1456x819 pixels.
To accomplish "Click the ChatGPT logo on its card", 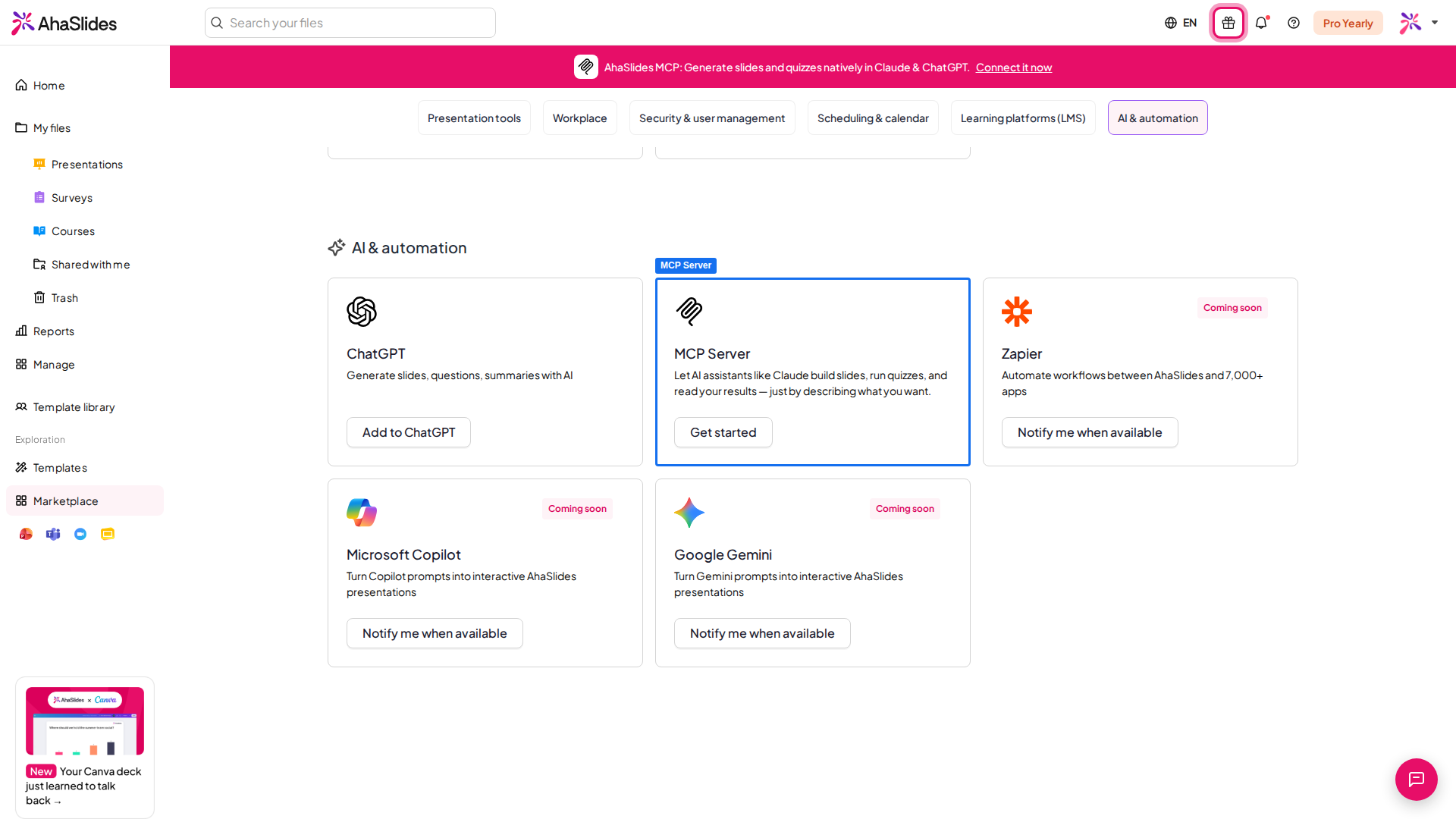I will pyautogui.click(x=362, y=312).
